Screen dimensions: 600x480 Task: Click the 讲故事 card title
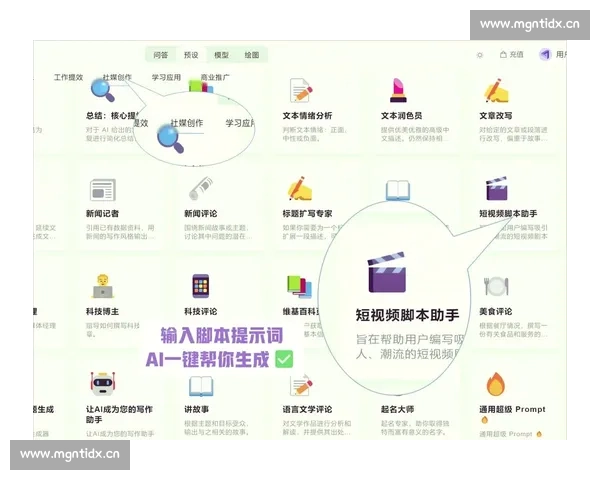point(196,410)
